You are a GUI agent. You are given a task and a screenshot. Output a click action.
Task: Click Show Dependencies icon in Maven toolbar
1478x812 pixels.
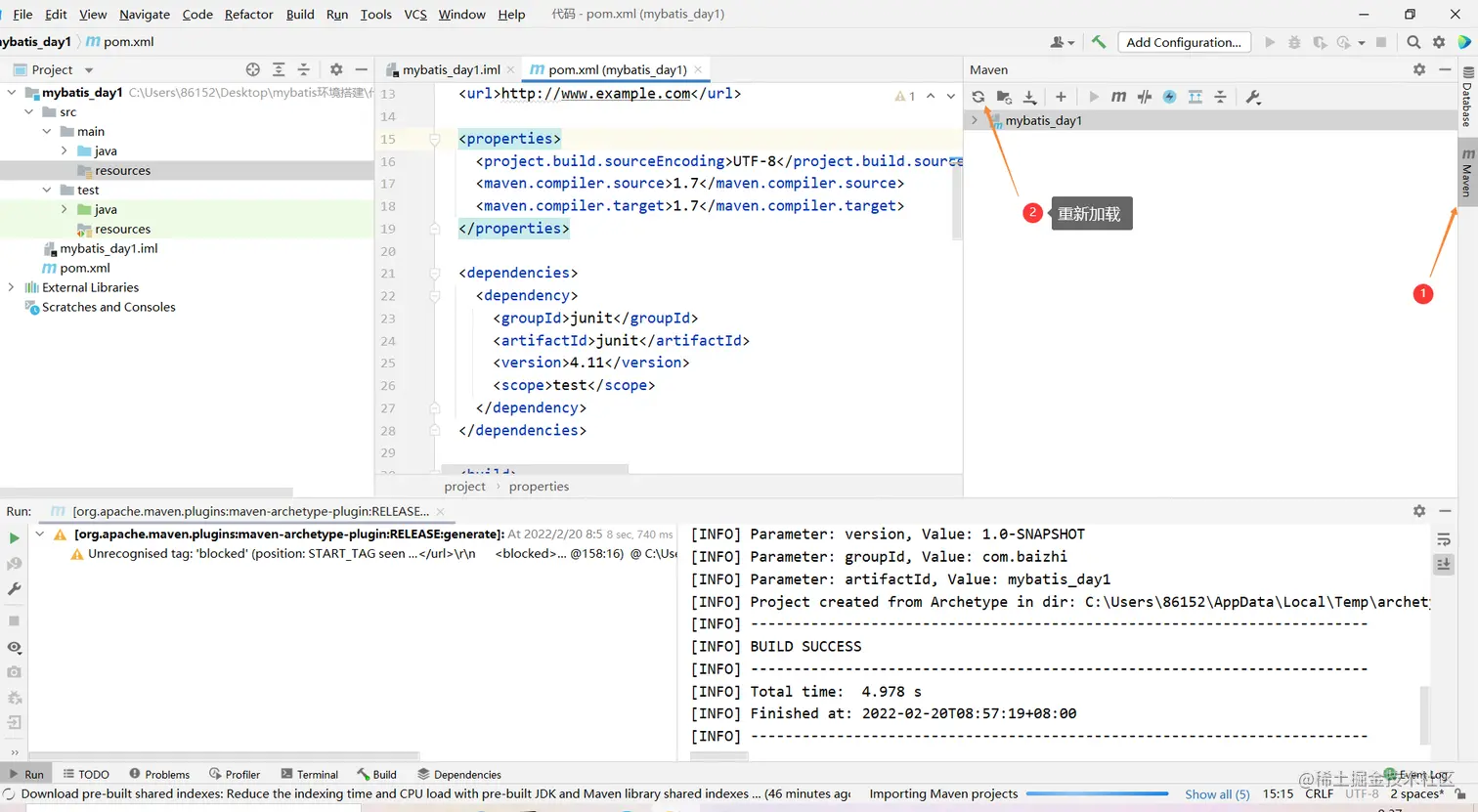pyautogui.click(x=1195, y=97)
